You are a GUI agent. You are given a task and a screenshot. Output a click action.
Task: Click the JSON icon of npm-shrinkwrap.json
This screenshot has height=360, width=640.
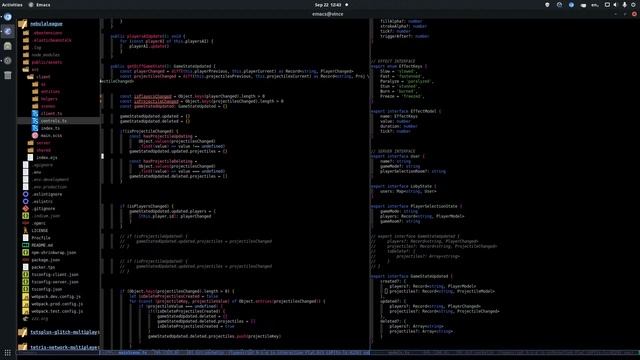(x=26, y=253)
